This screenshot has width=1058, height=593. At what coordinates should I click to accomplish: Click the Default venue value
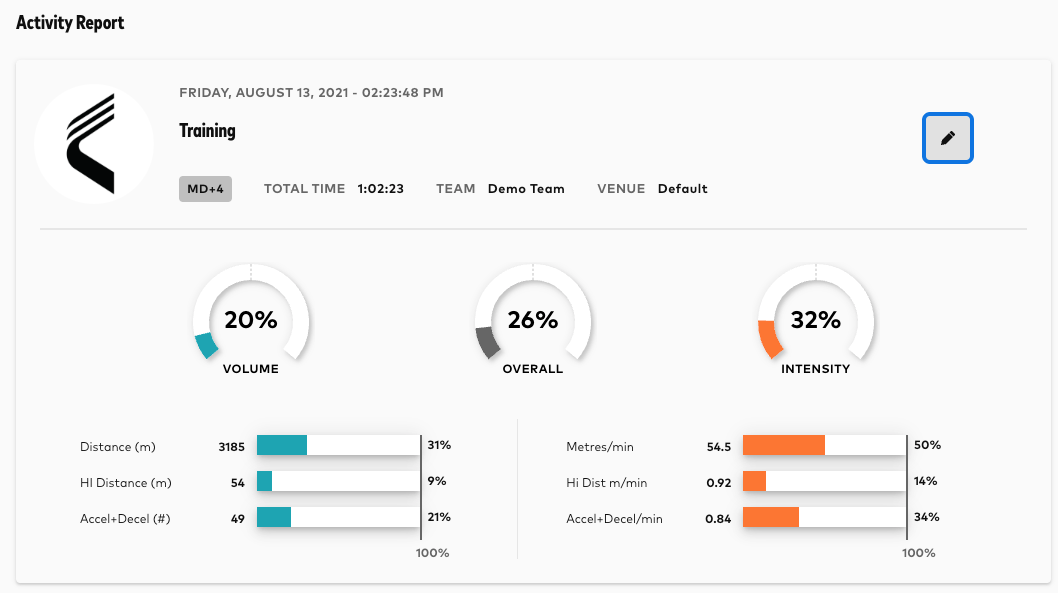pos(682,189)
